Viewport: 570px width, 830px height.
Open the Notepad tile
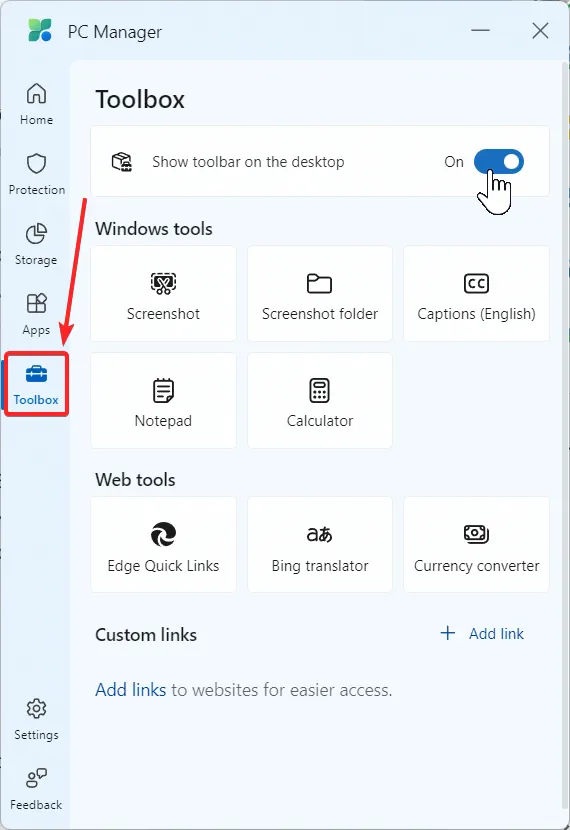163,401
